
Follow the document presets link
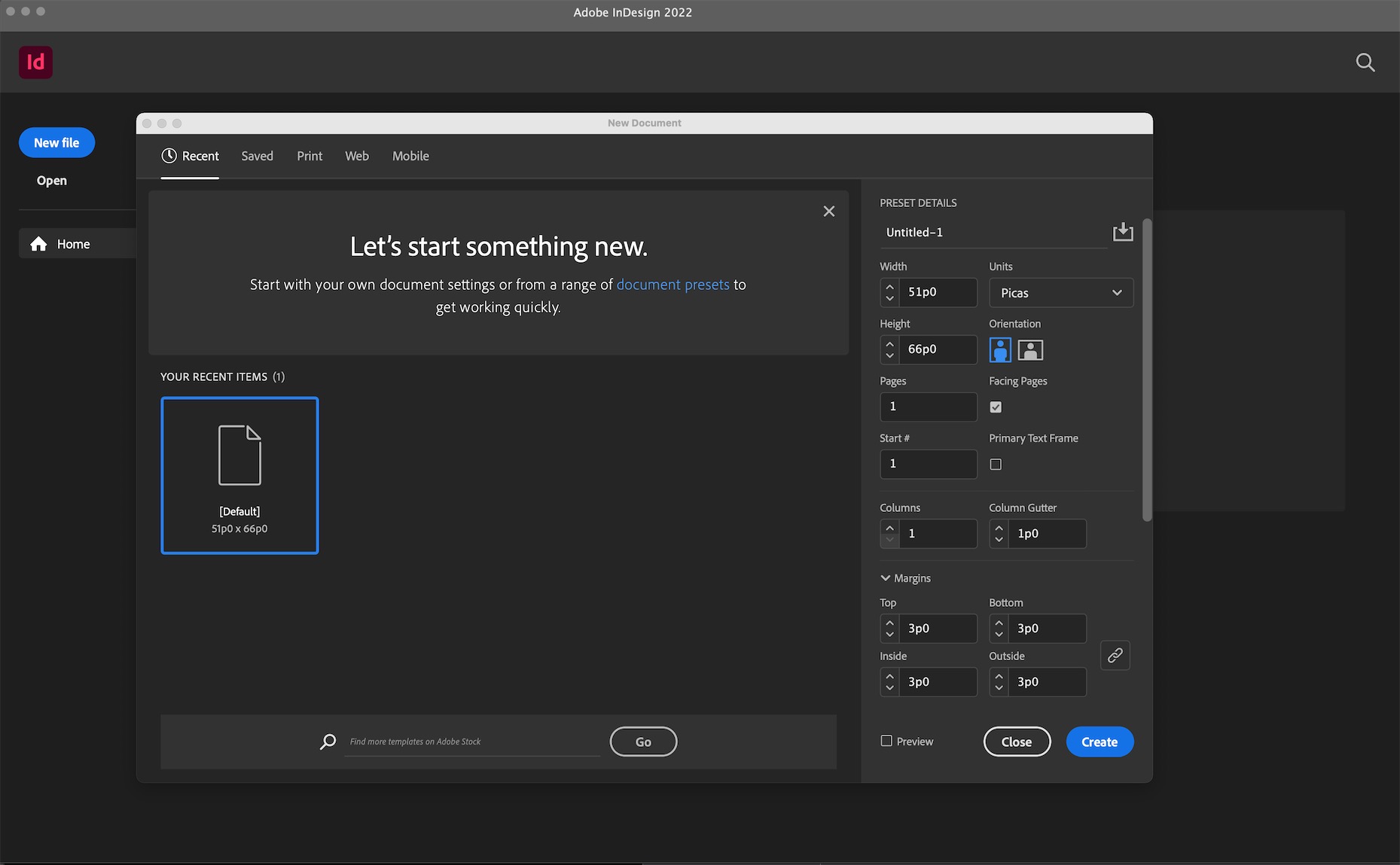(673, 285)
